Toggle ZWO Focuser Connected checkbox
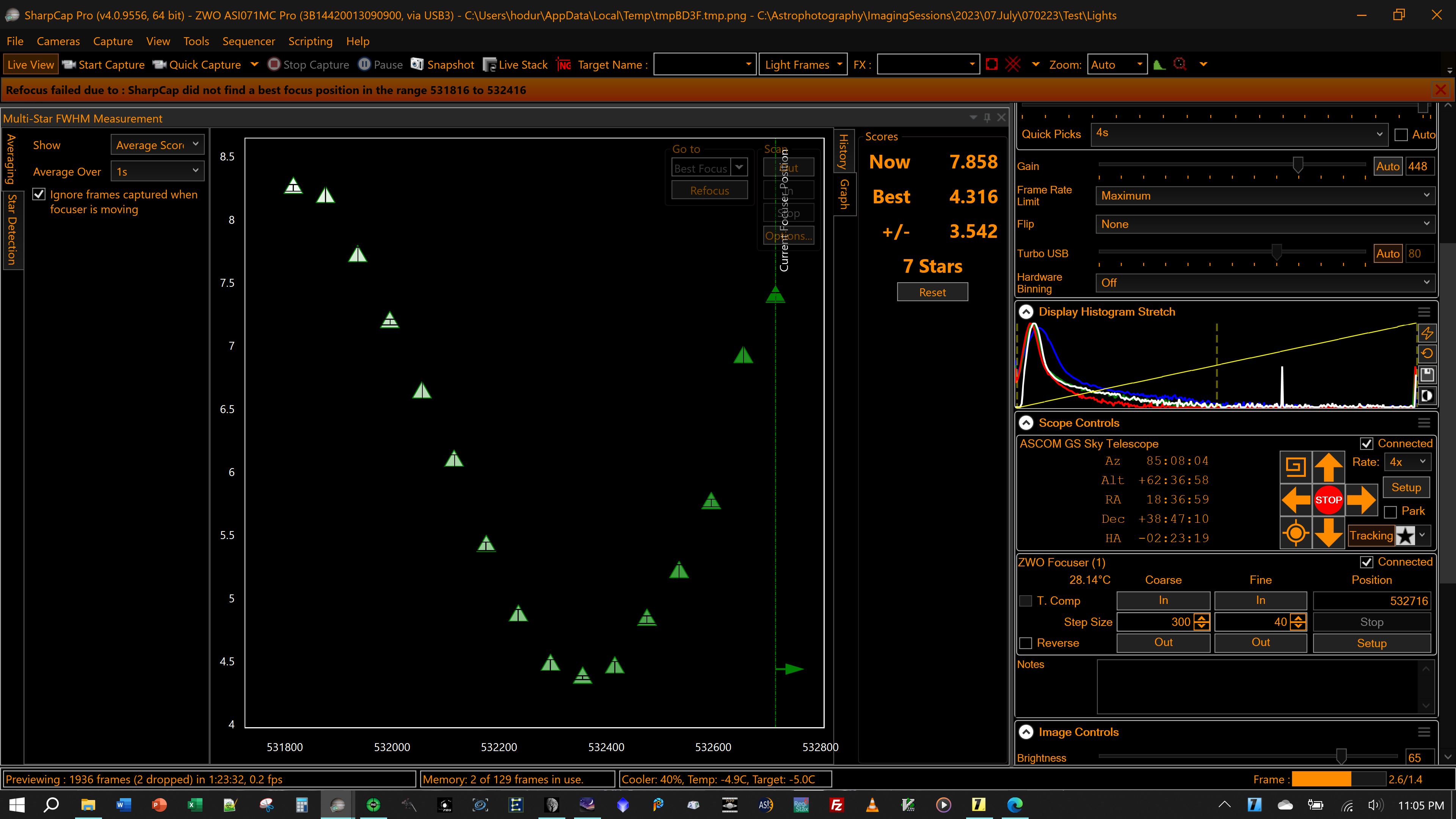 (x=1367, y=562)
